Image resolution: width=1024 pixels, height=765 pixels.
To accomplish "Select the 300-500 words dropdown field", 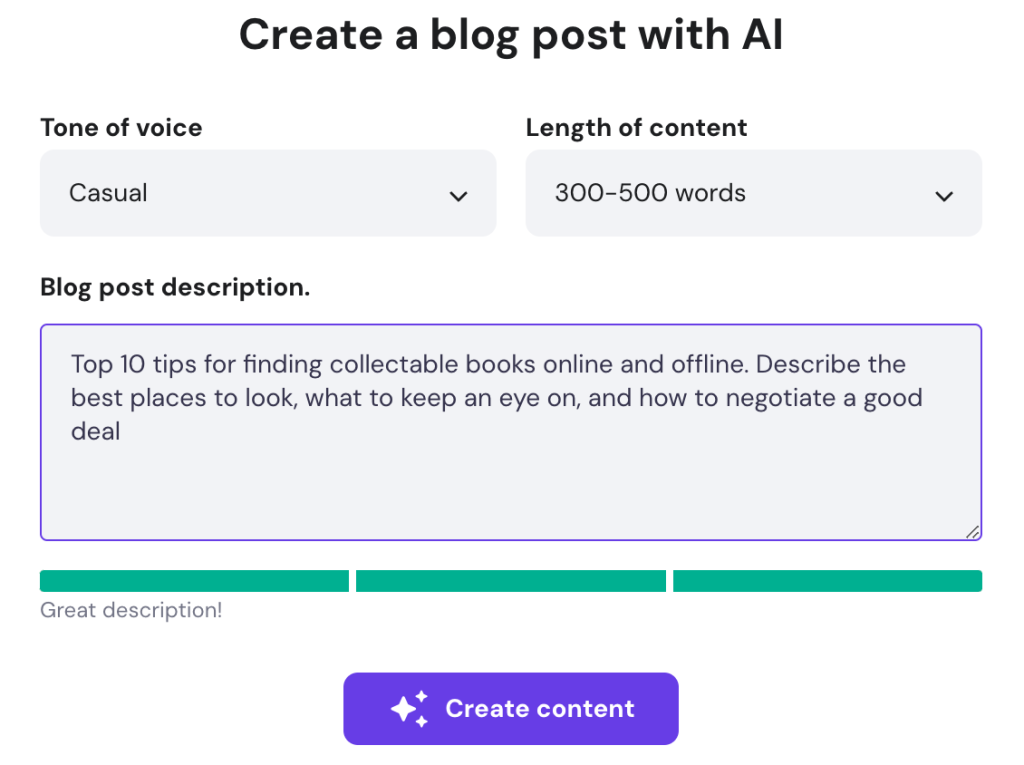I will (753, 193).
